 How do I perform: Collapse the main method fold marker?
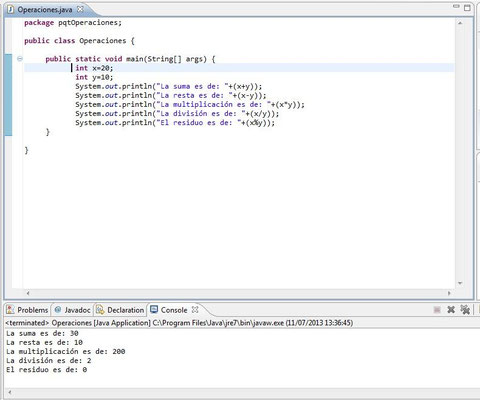point(20,59)
